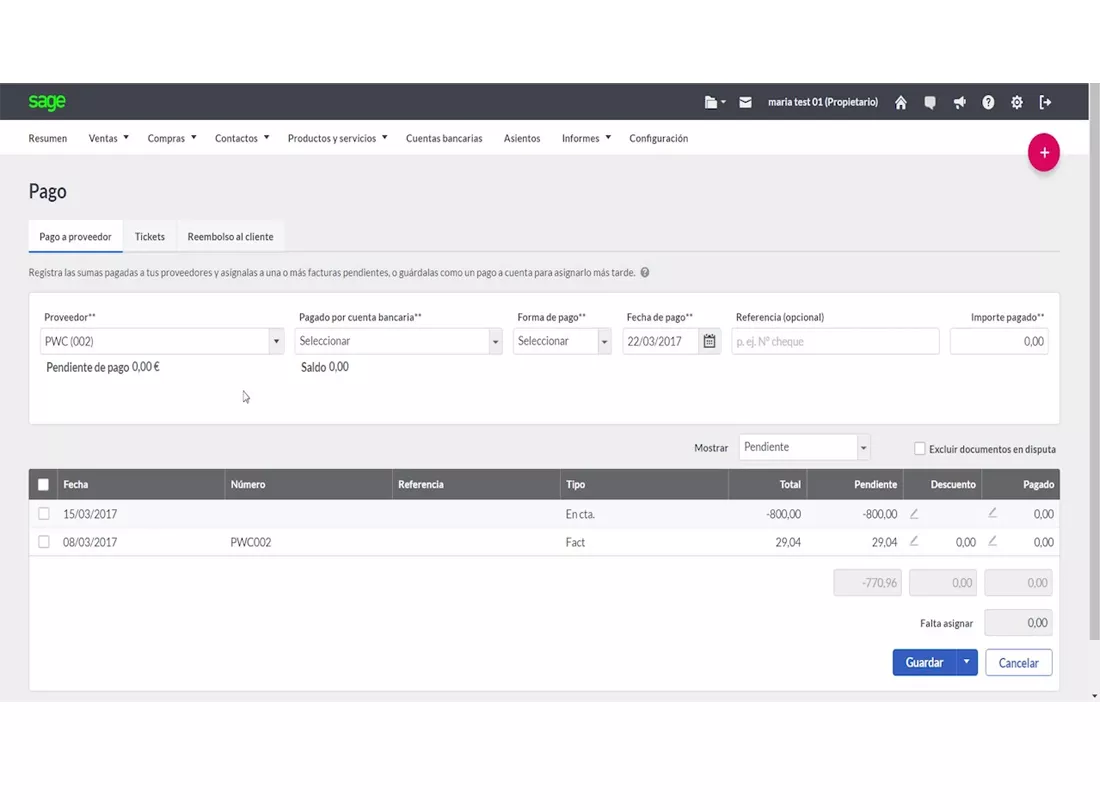Click the Cancelar button
Screen dimensions: 1100x810
(1019, 663)
